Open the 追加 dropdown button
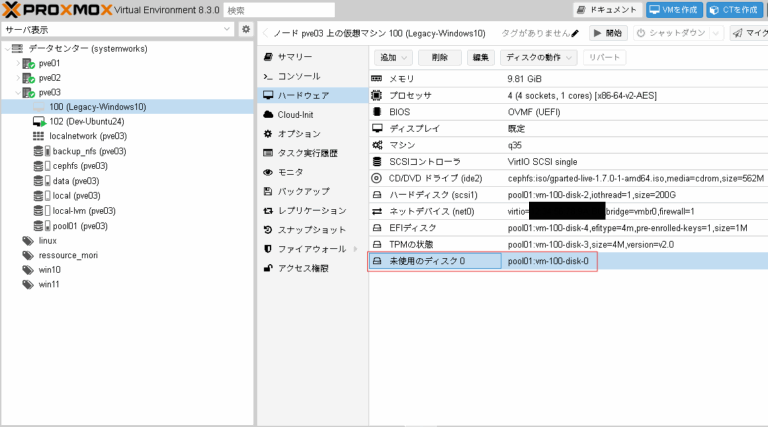 [x=394, y=58]
